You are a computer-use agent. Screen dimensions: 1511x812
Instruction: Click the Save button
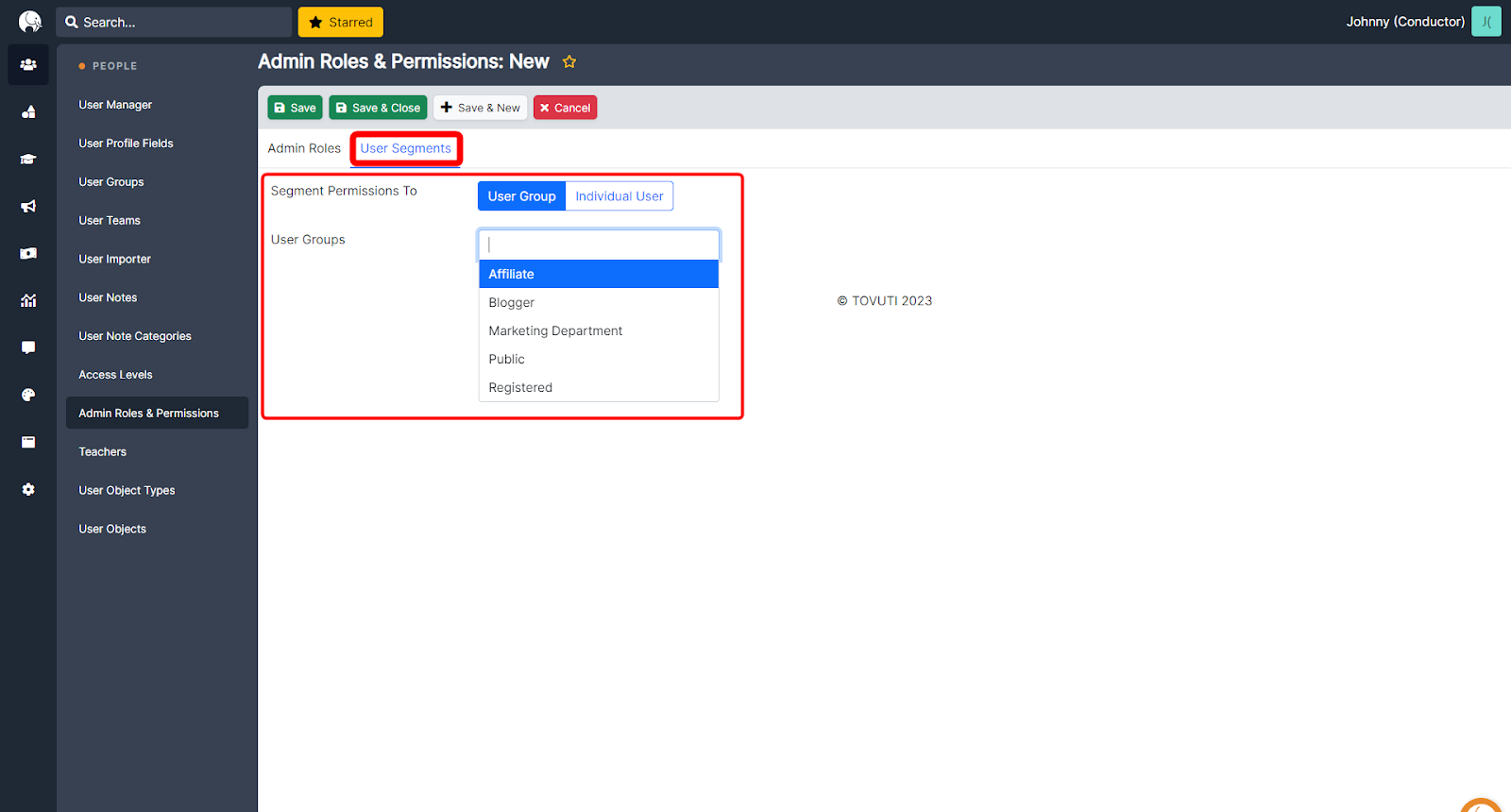click(295, 108)
